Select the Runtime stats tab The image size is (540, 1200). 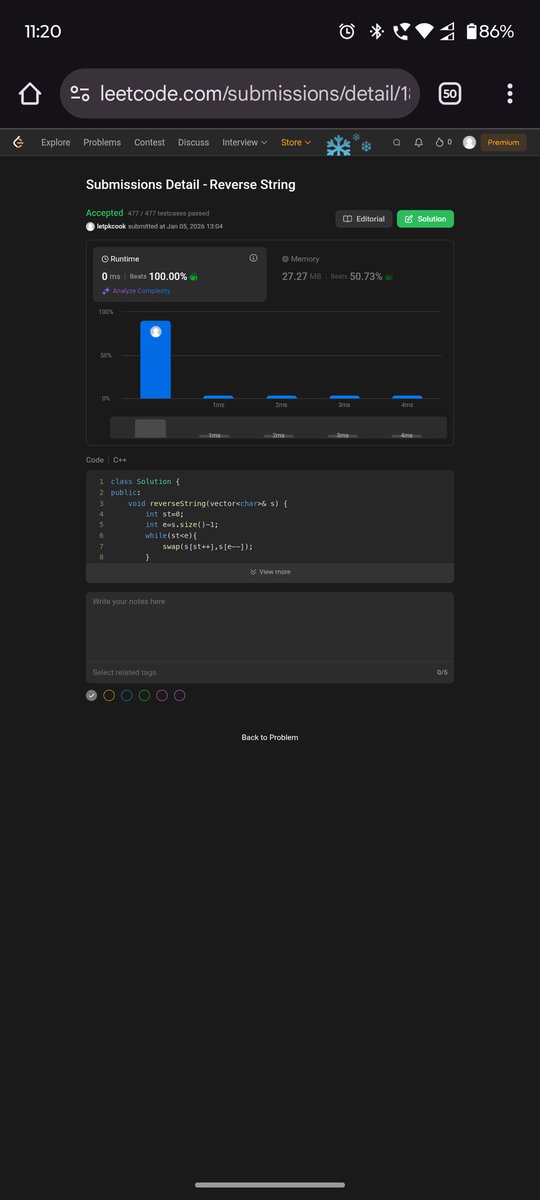click(180, 274)
